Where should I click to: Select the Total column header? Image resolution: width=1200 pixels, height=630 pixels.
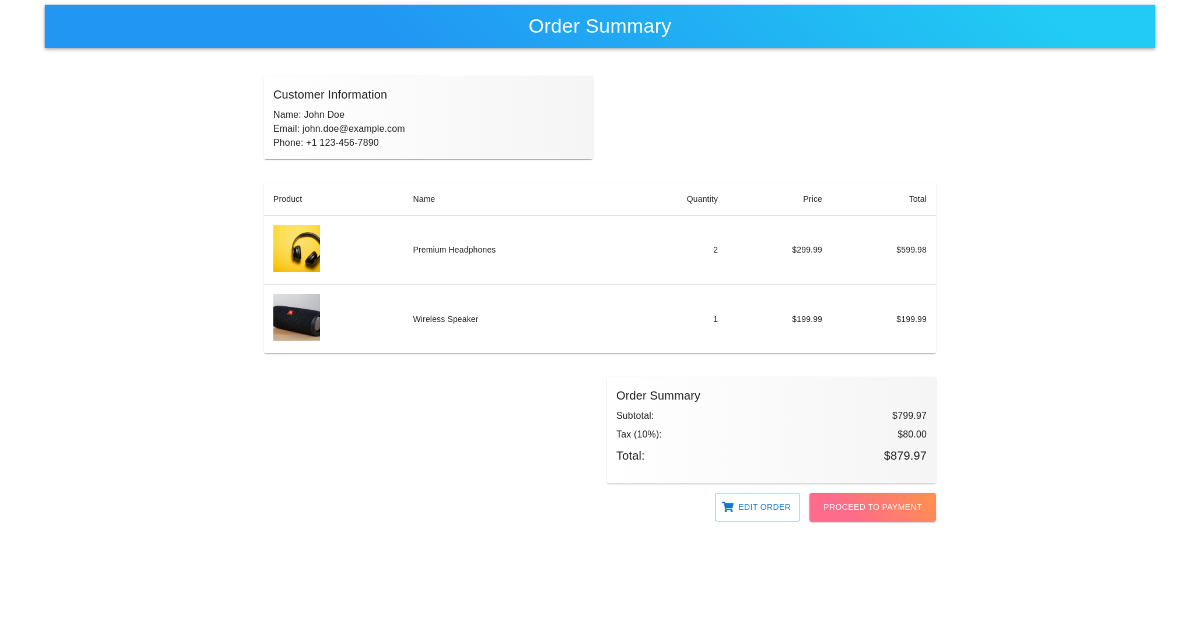(x=917, y=199)
